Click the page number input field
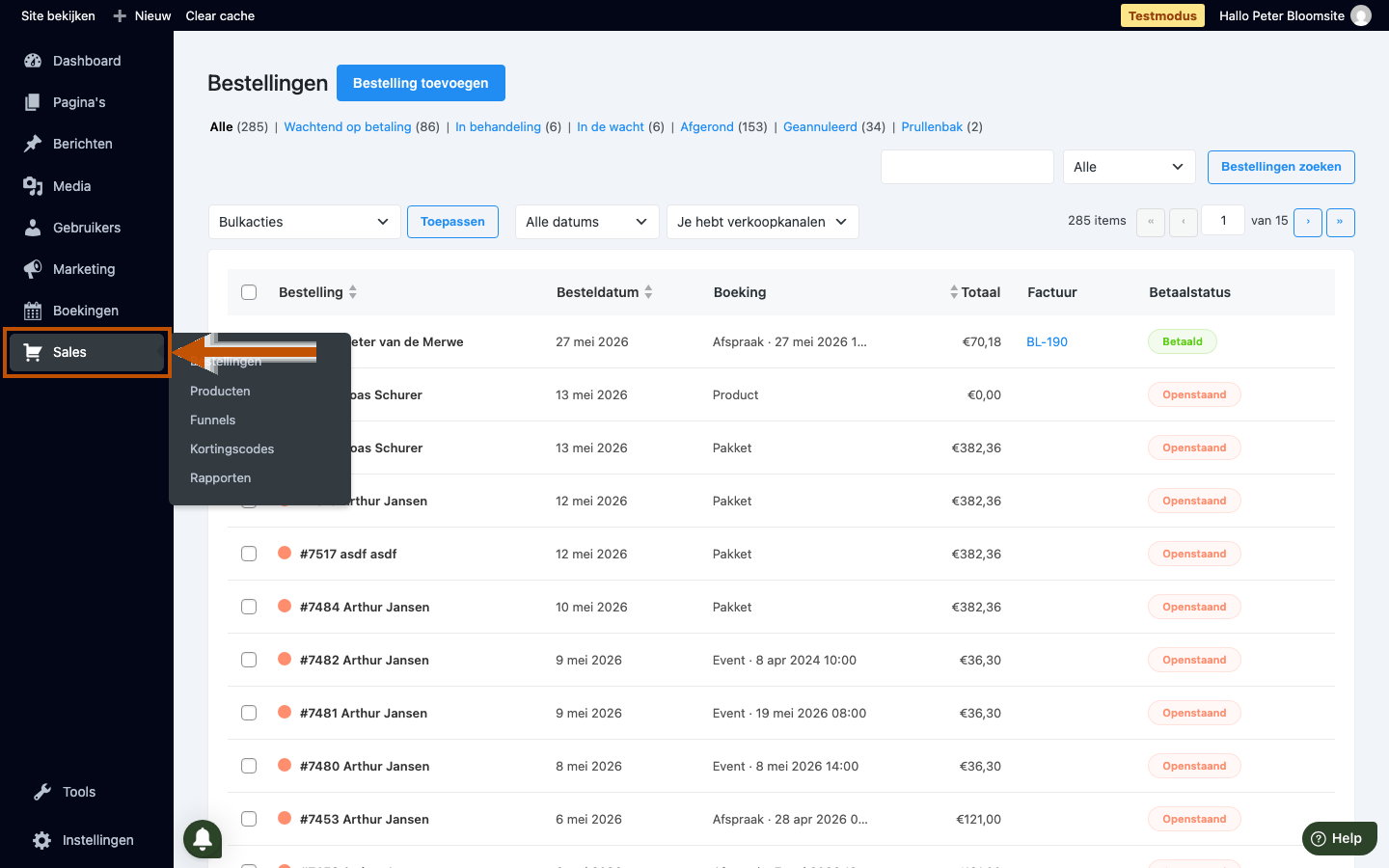The height and width of the screenshot is (868, 1389). pyautogui.click(x=1223, y=221)
